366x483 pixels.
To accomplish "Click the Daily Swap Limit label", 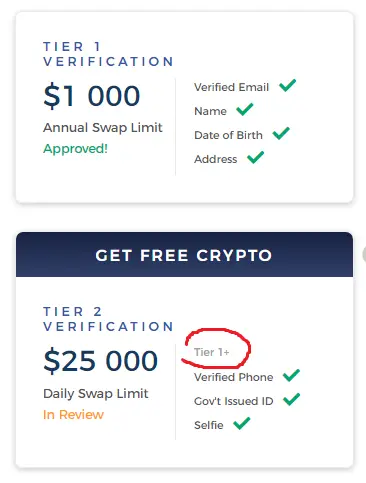I will click(x=96, y=394).
